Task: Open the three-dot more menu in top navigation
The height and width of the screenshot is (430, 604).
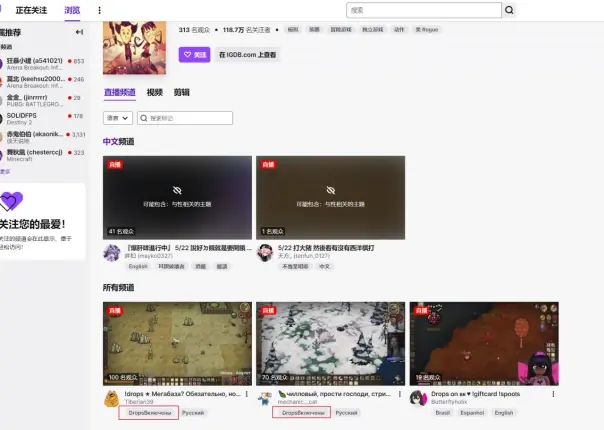Action: (x=99, y=10)
